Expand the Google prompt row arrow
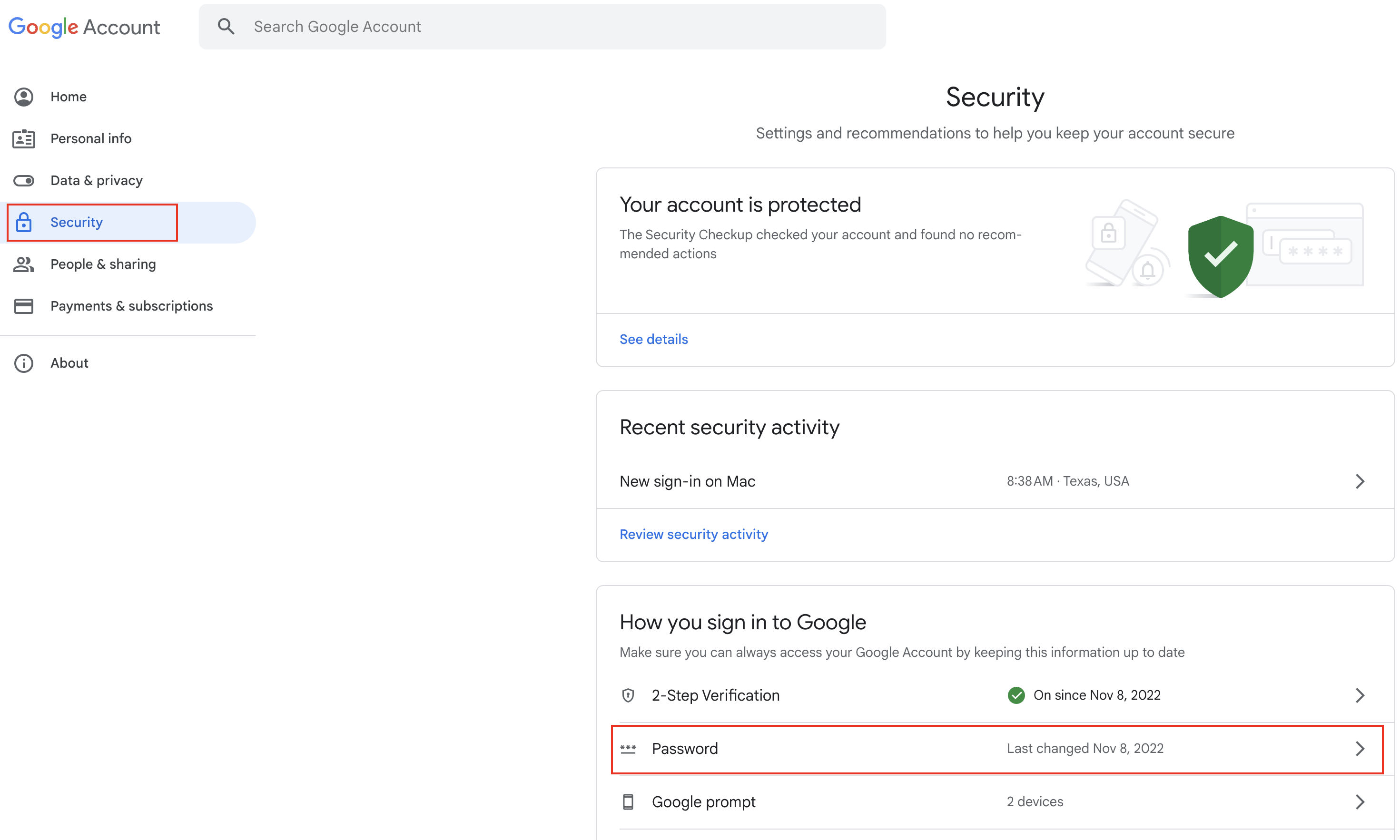Viewport: 1400px width, 840px height. [x=1359, y=801]
